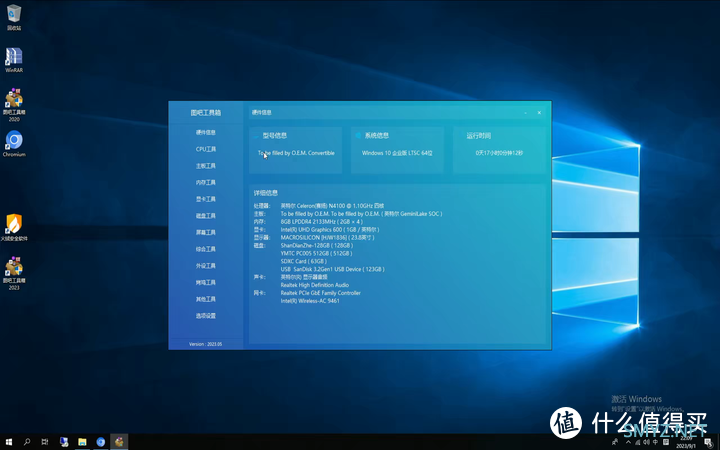Click the pinned monitor-shield app left of File Explorer on taskbar
This screenshot has width=720, height=450.
(64, 442)
